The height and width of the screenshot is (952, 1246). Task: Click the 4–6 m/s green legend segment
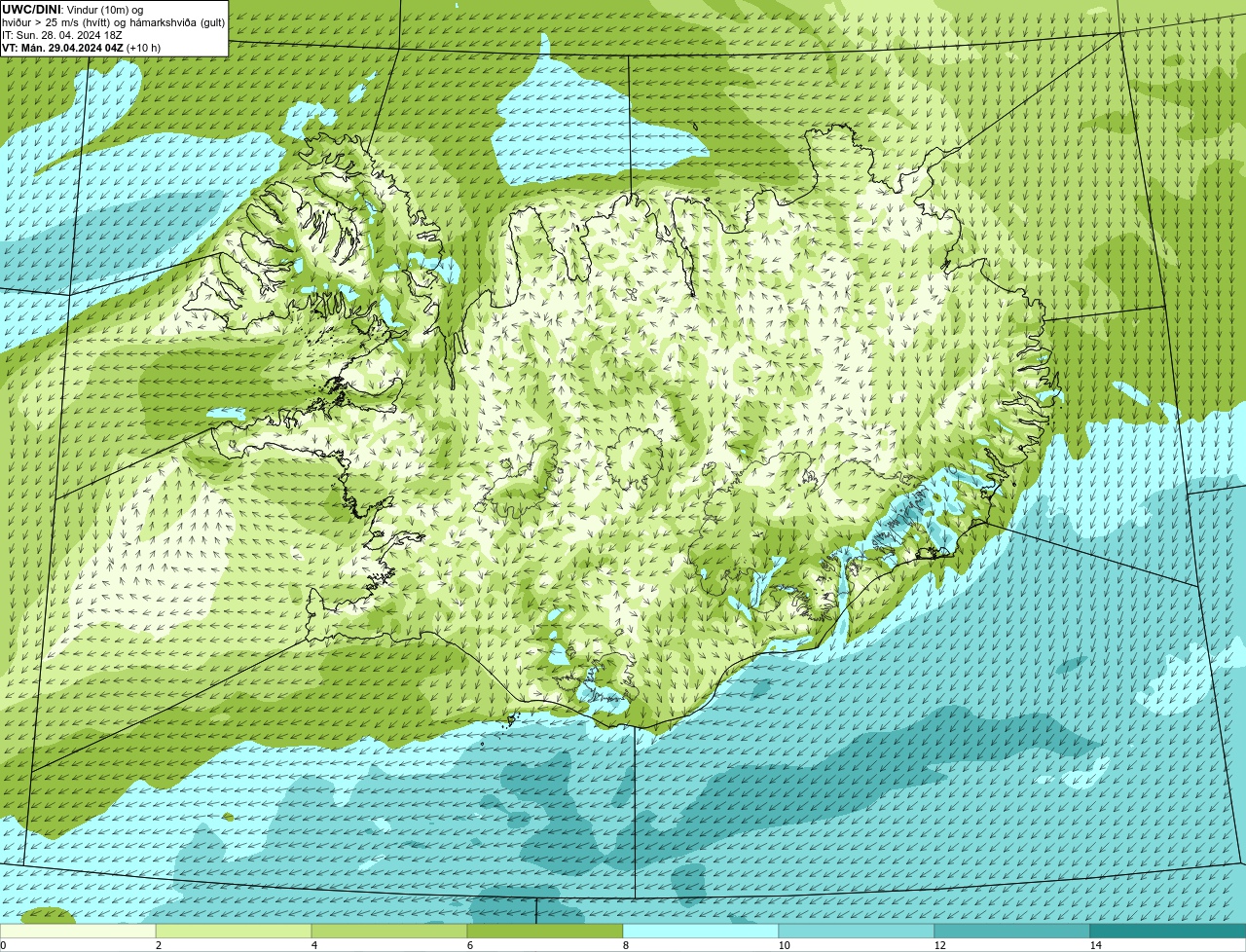[389, 931]
